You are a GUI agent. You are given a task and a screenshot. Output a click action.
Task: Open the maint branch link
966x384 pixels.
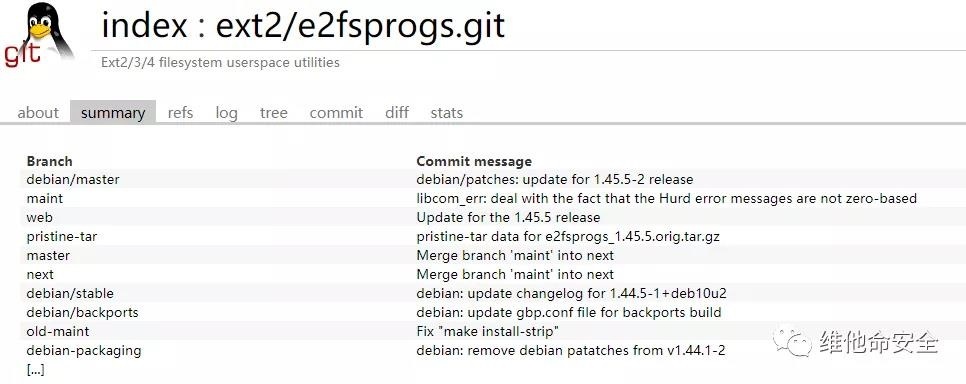44,198
